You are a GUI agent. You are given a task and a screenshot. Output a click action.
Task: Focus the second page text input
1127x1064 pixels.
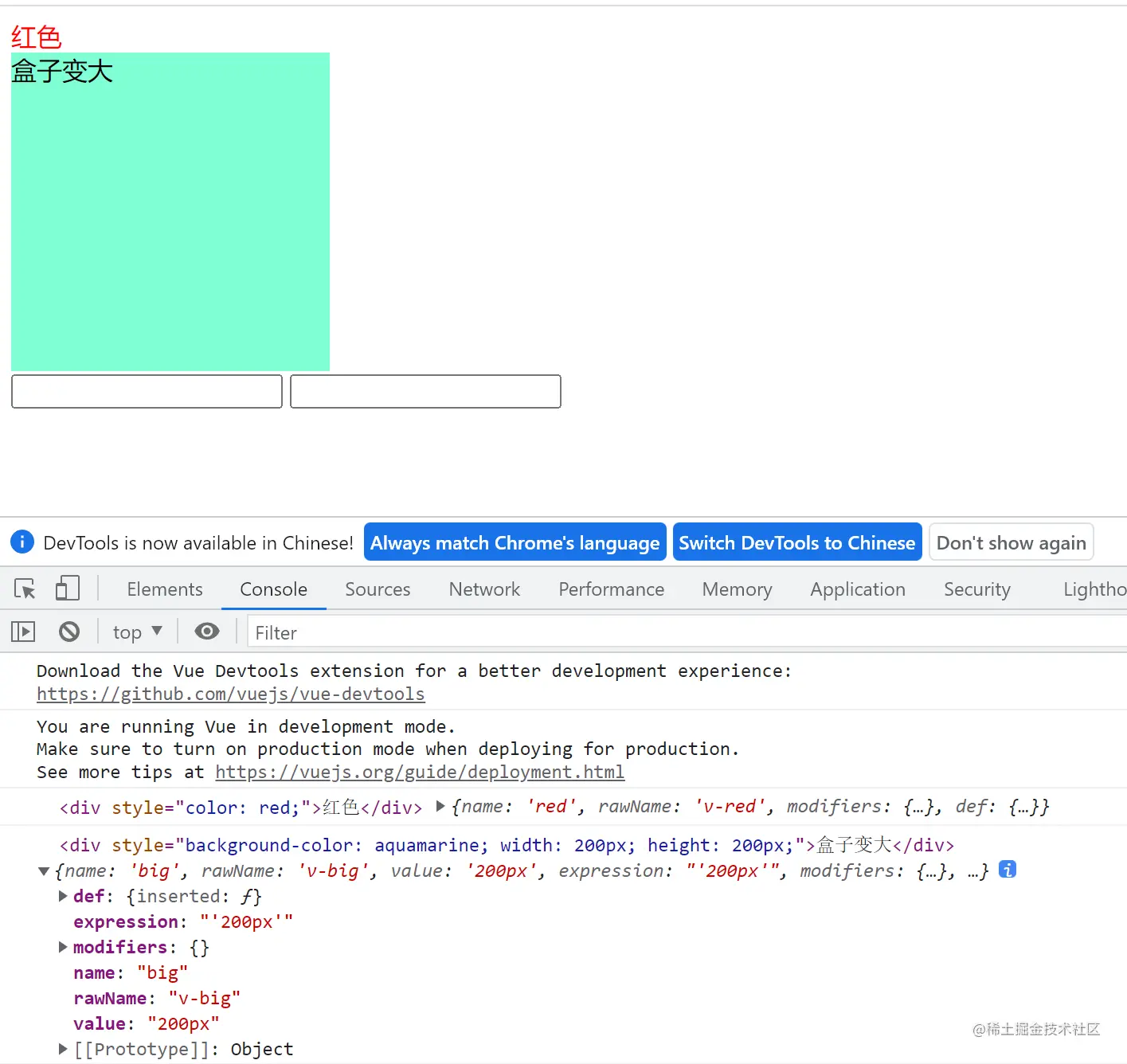click(x=426, y=392)
